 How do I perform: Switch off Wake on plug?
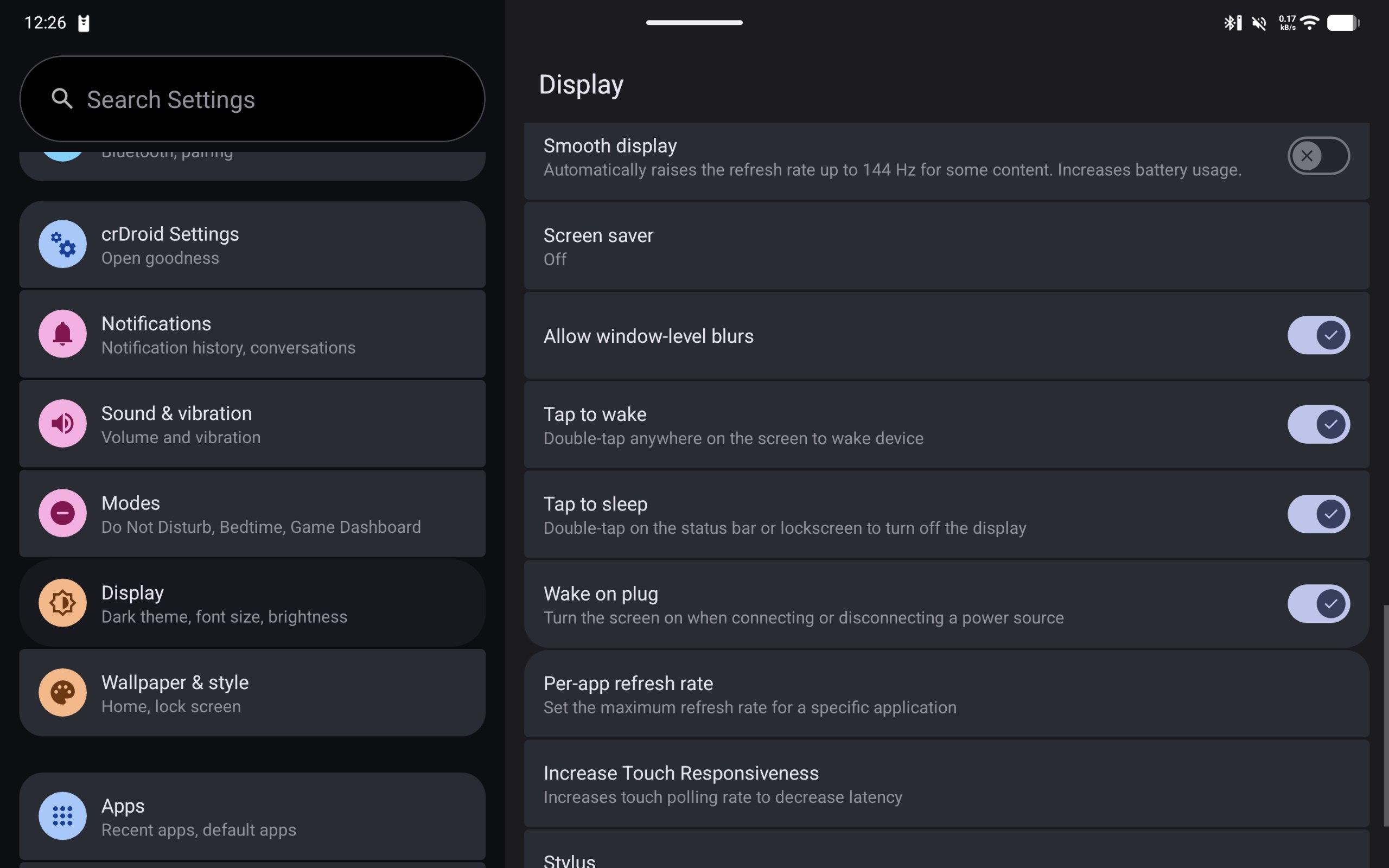coord(1318,604)
